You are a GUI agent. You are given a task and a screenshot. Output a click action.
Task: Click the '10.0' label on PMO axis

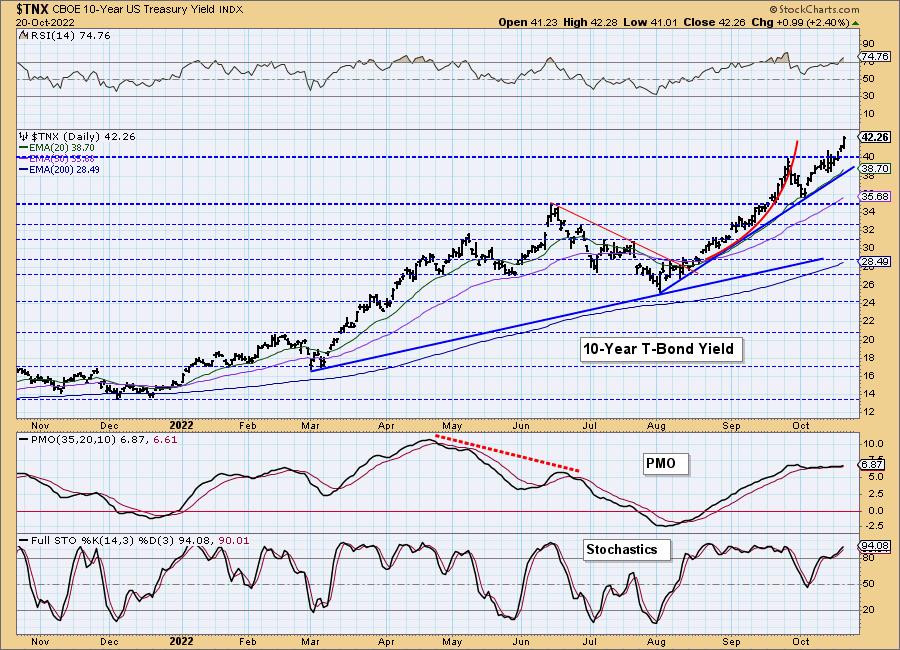tap(872, 444)
